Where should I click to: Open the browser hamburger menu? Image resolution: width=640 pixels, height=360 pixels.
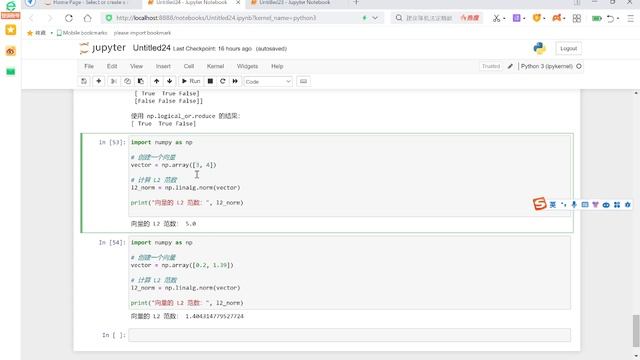[631, 18]
